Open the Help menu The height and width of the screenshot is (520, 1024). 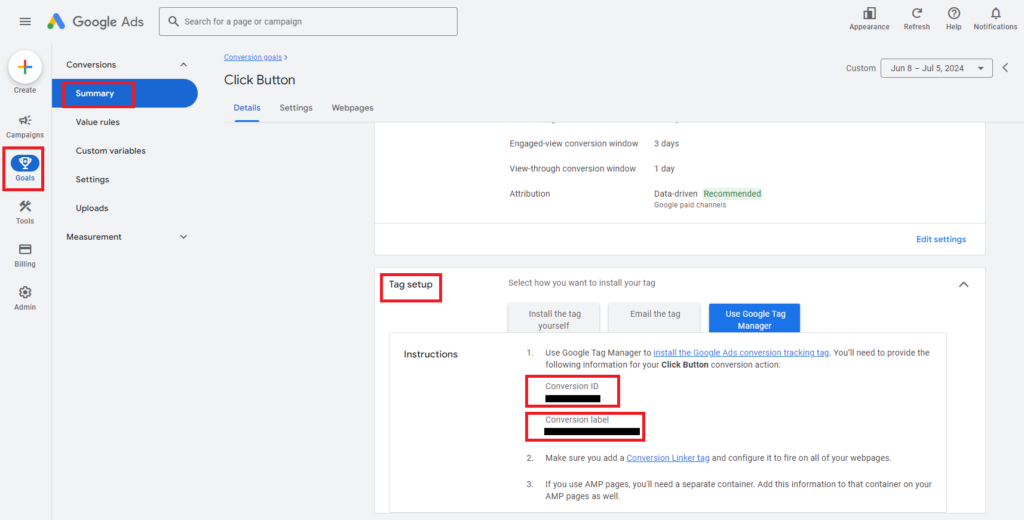tap(953, 19)
